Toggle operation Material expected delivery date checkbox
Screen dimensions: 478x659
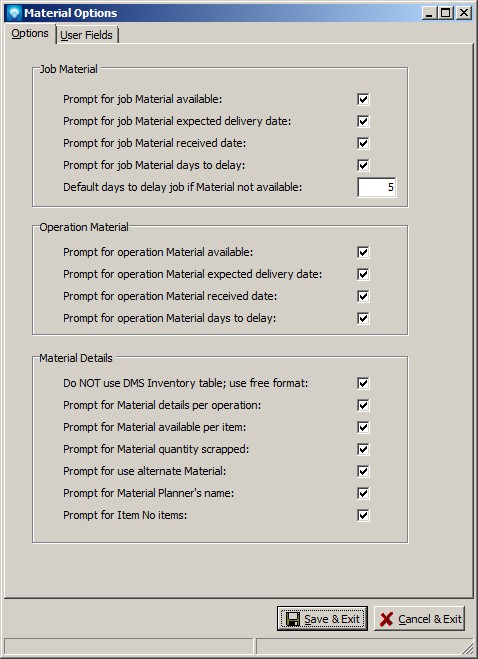363,274
